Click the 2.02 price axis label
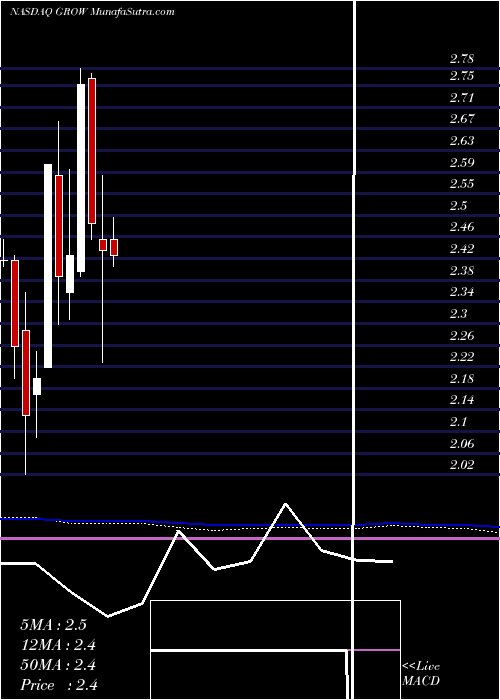 click(x=462, y=465)
